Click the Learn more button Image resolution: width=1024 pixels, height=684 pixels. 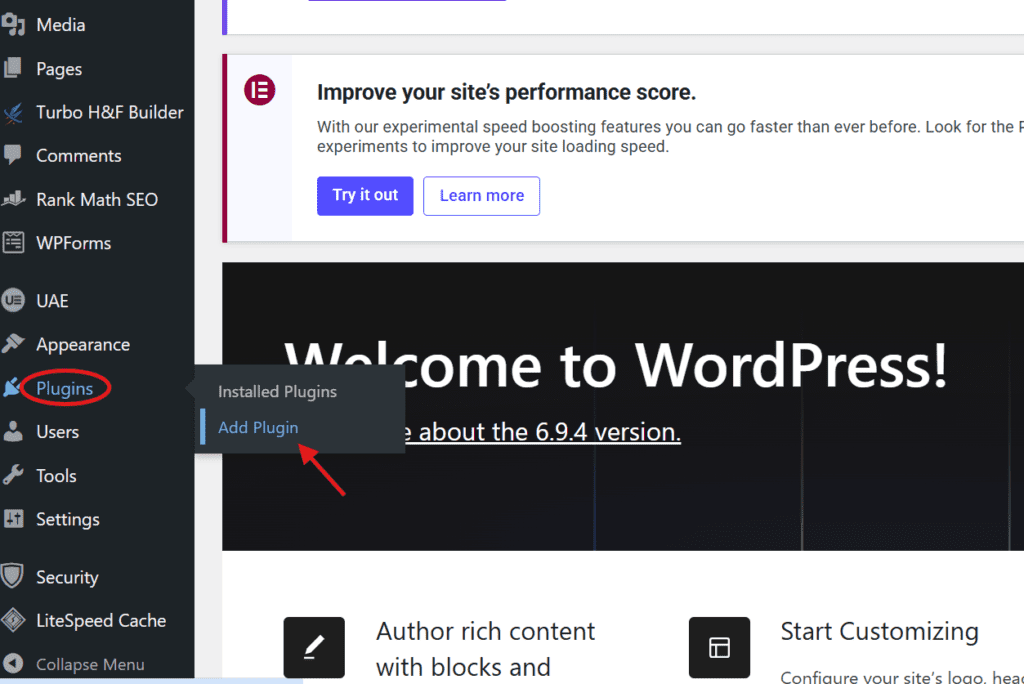coord(481,195)
